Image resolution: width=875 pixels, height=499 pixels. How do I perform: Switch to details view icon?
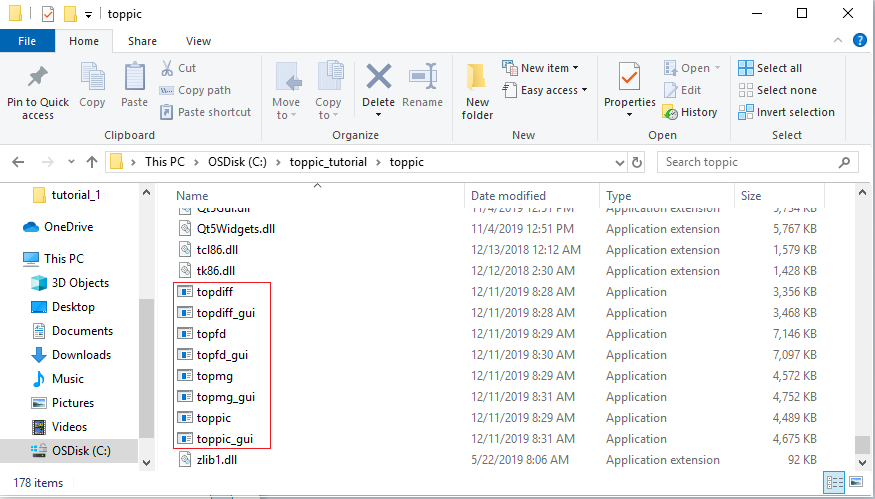click(834, 483)
